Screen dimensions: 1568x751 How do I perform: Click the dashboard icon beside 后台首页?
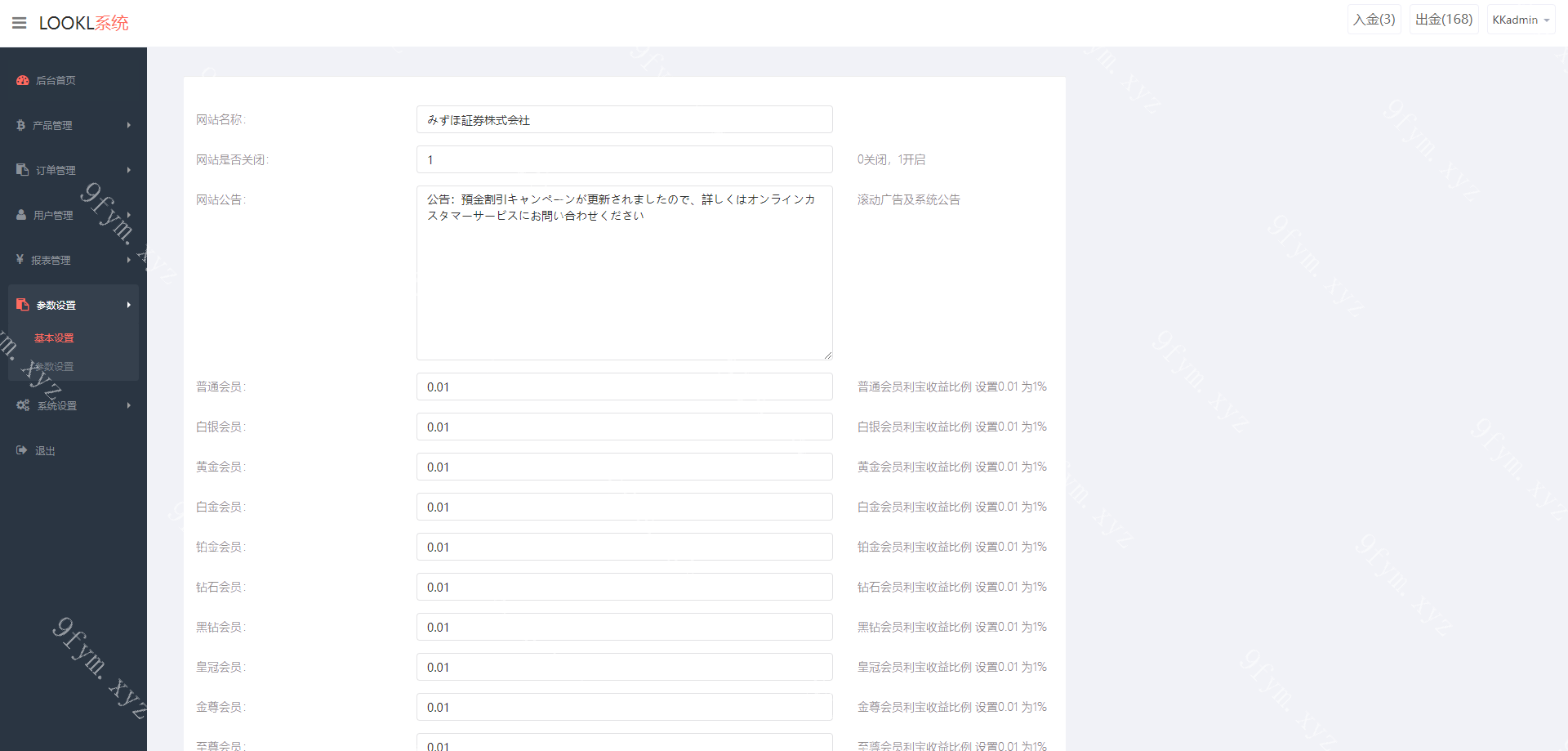(x=23, y=80)
